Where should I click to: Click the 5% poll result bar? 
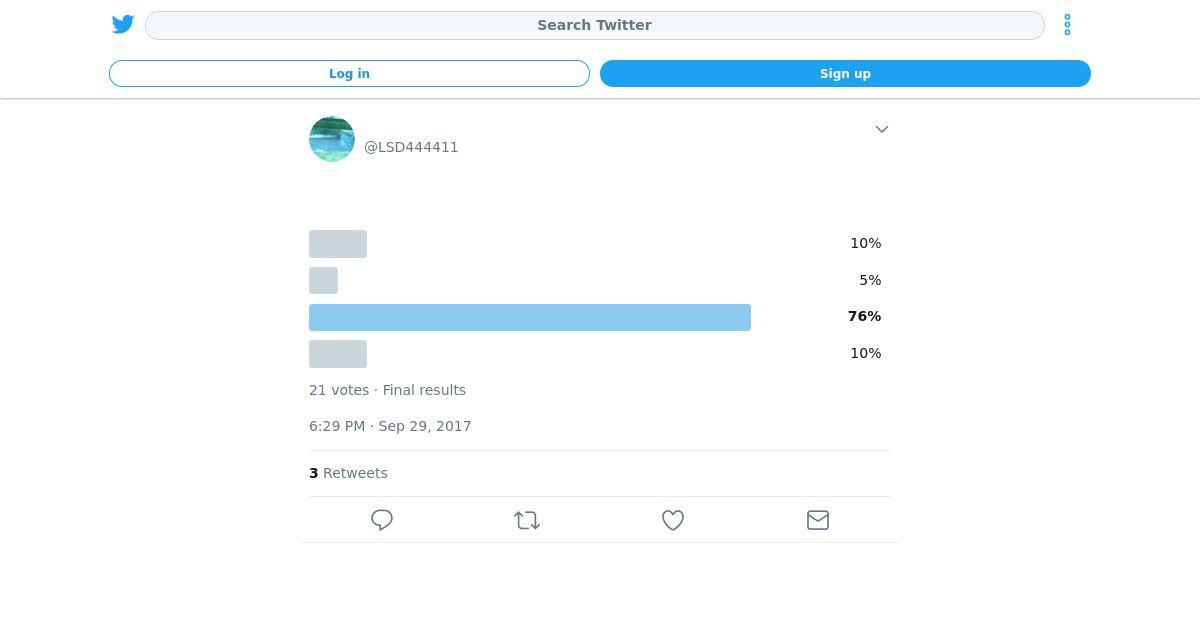point(323,281)
